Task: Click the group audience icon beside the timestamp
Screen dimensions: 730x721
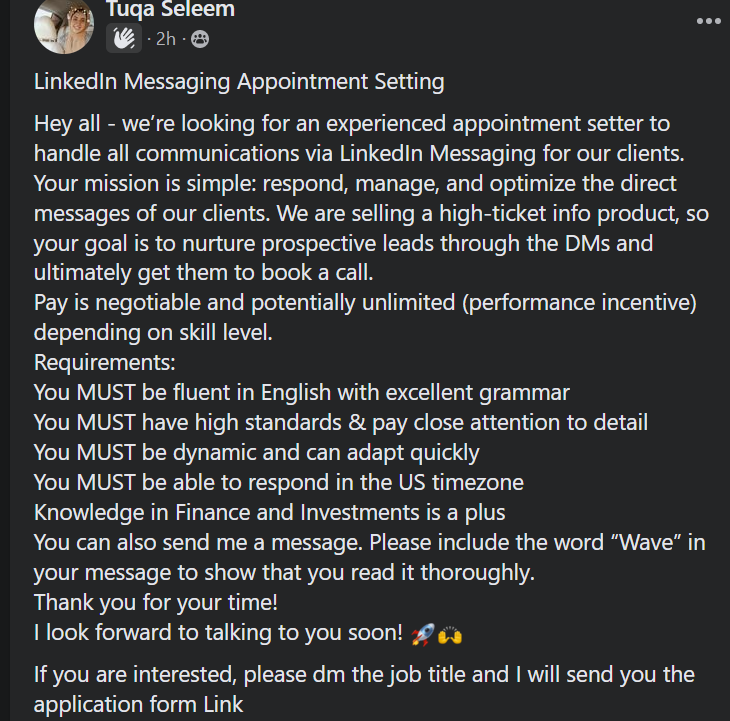Action: [x=200, y=39]
